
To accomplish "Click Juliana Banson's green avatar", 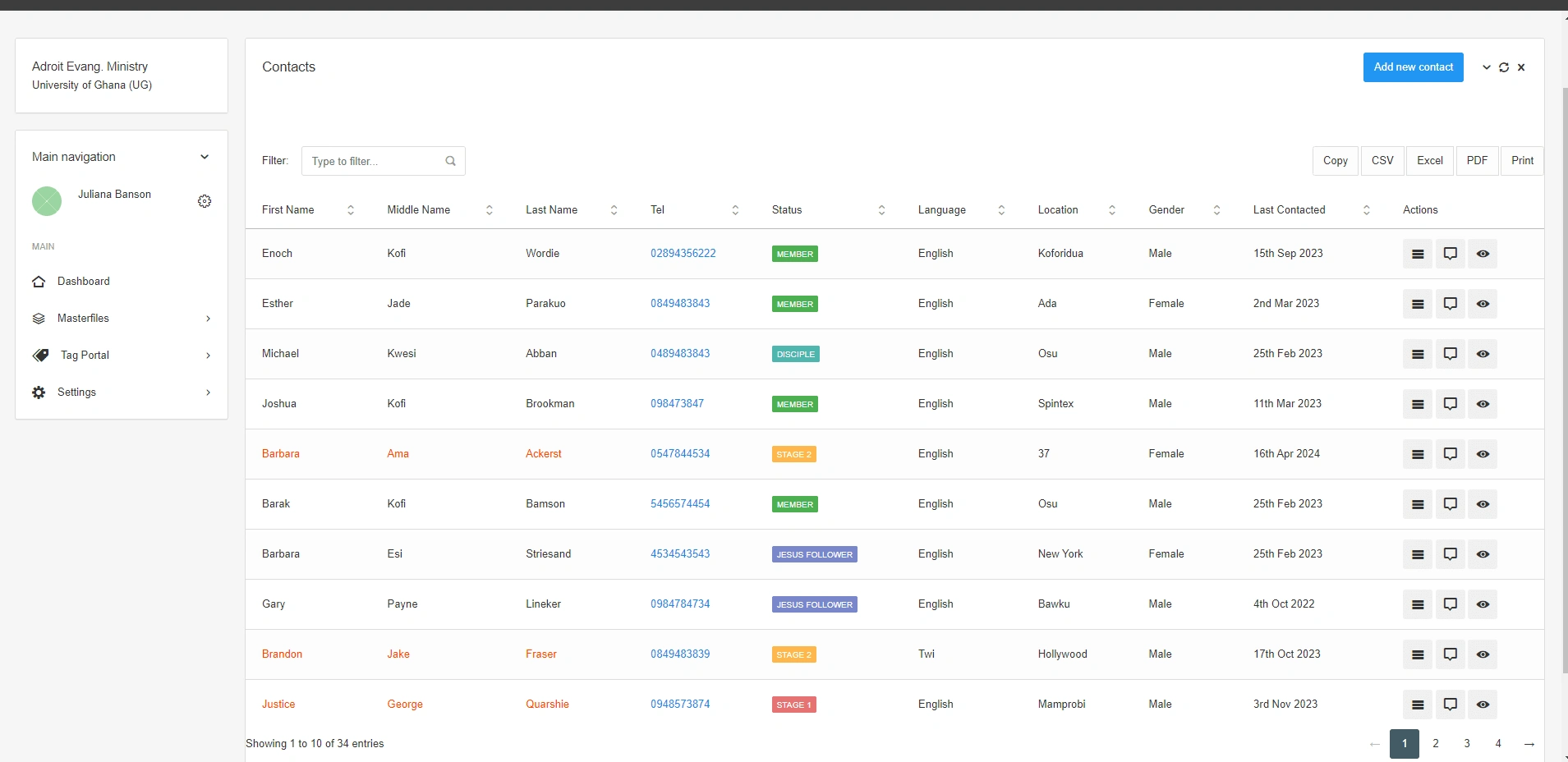I will [47, 201].
